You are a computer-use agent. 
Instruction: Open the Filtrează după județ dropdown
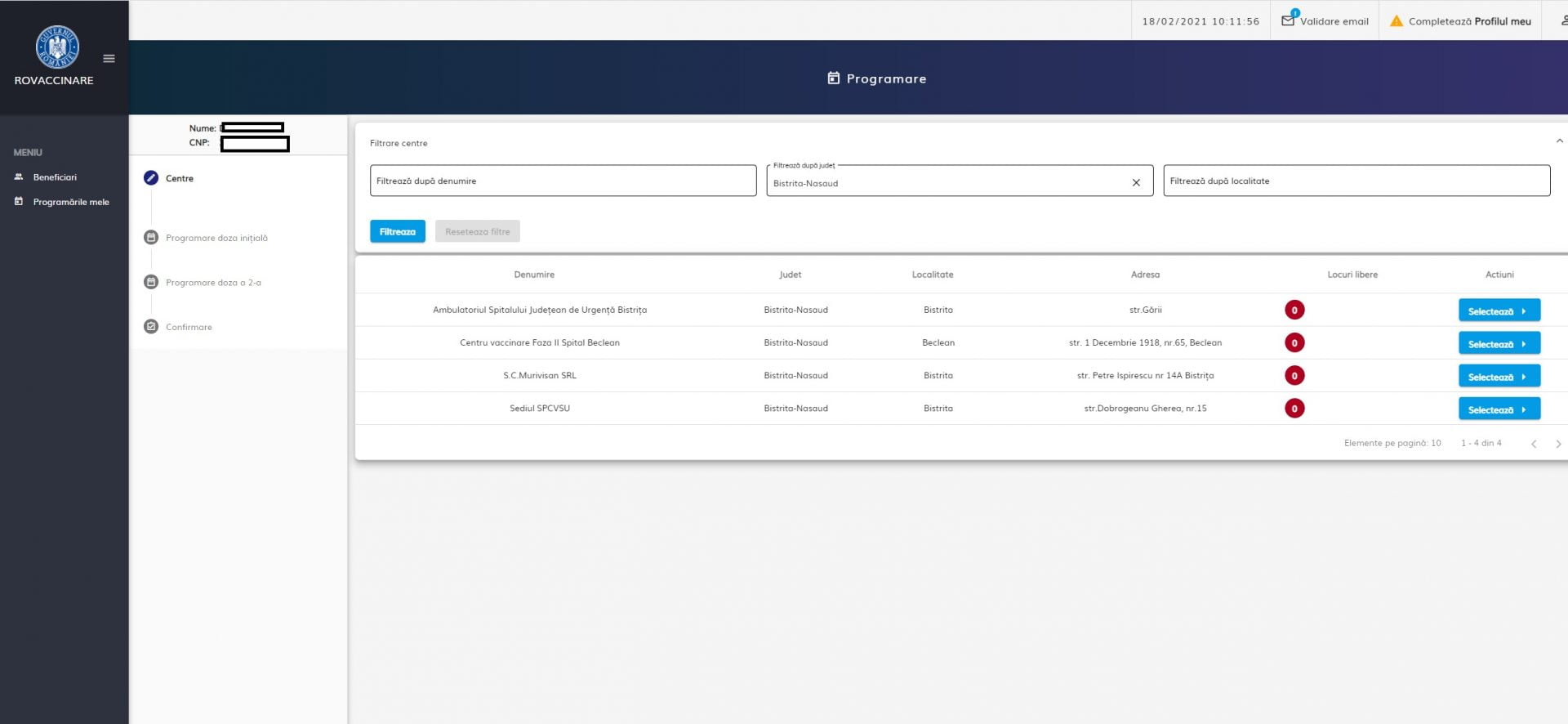[960, 181]
